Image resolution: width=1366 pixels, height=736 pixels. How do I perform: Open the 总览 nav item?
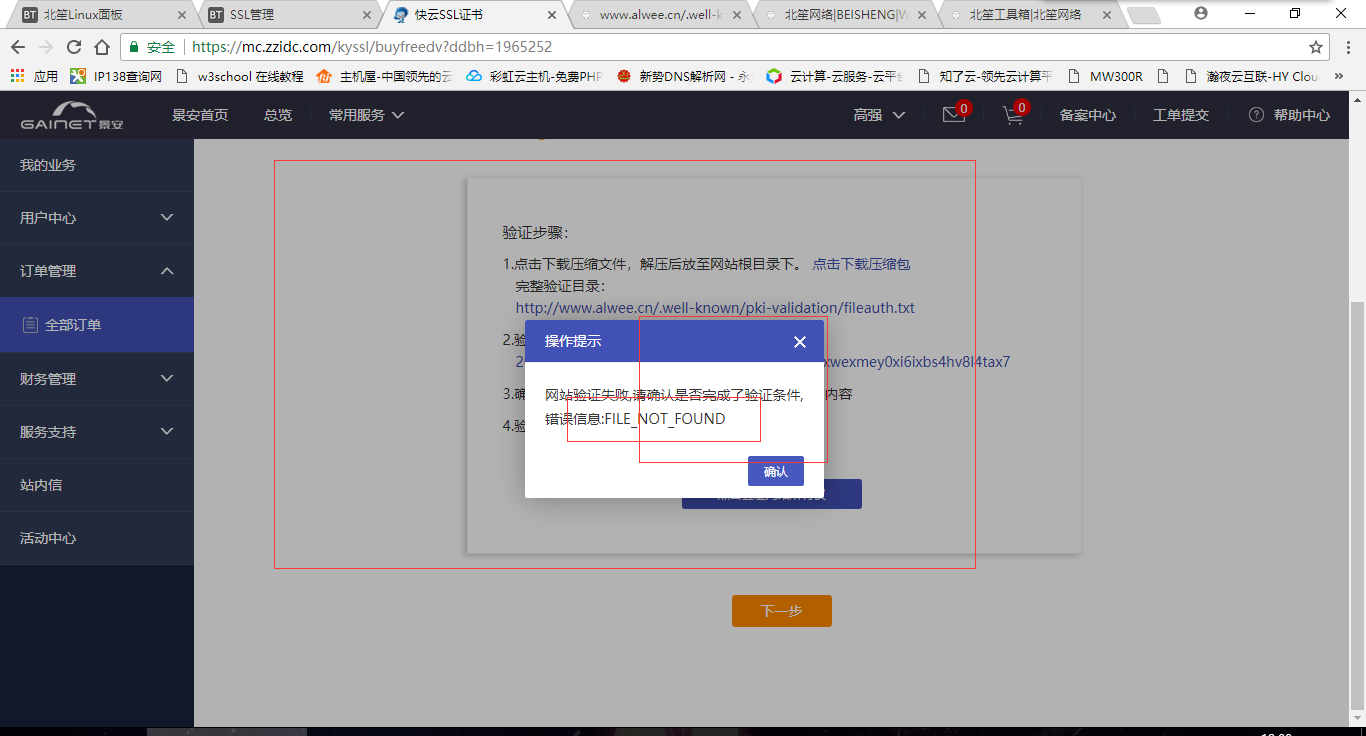[278, 115]
